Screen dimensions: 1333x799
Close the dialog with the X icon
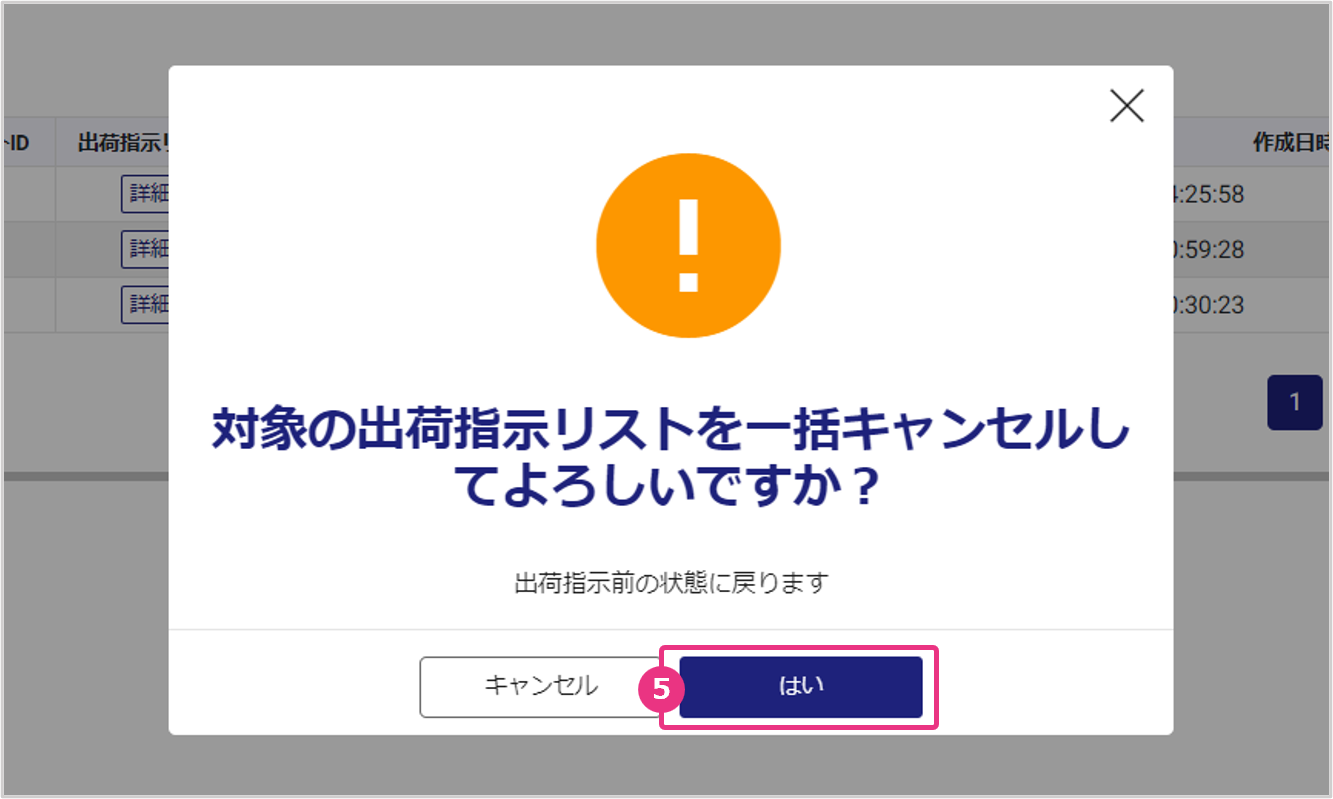coord(1127,106)
